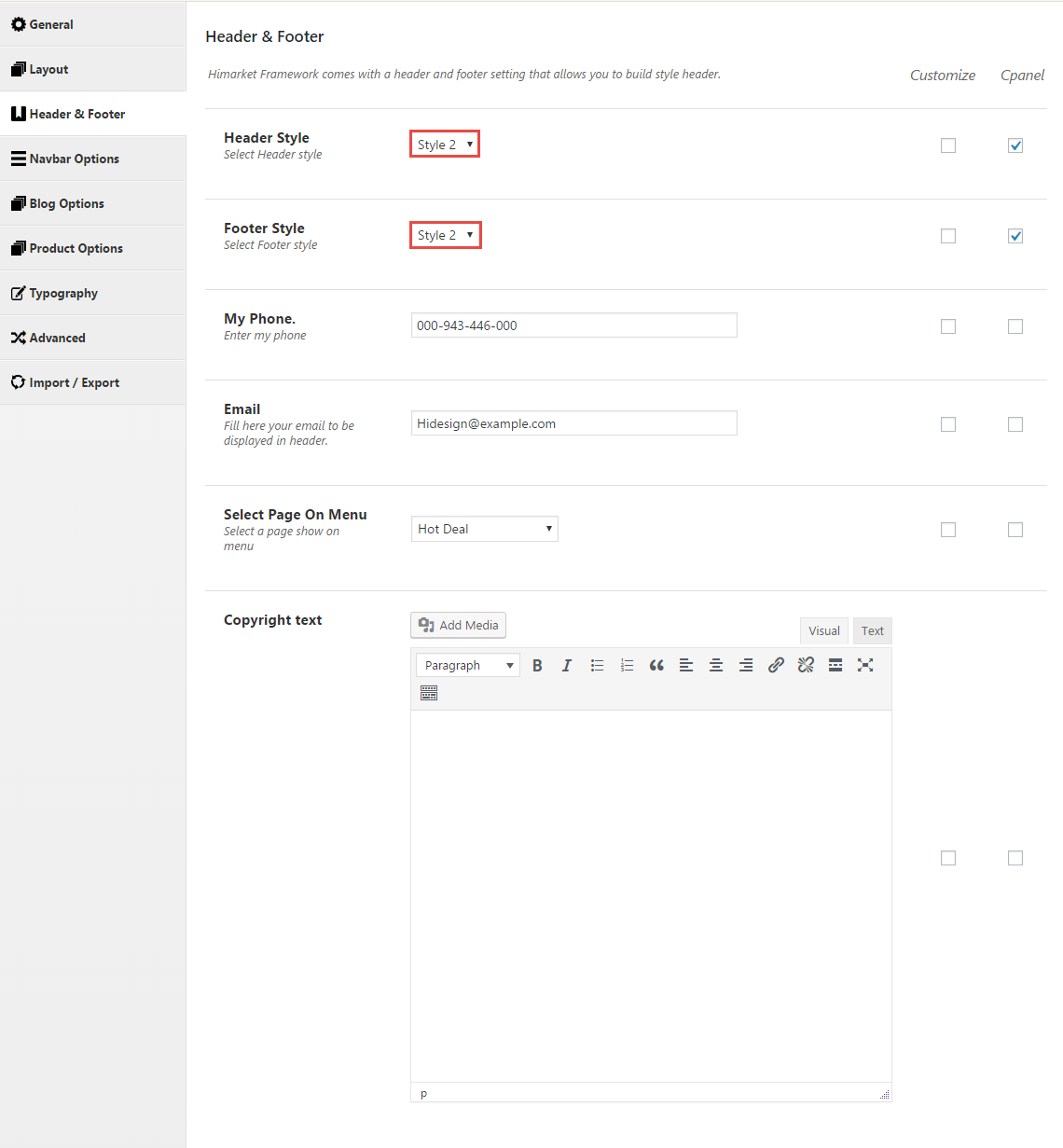Click the insert link icon

point(776,665)
